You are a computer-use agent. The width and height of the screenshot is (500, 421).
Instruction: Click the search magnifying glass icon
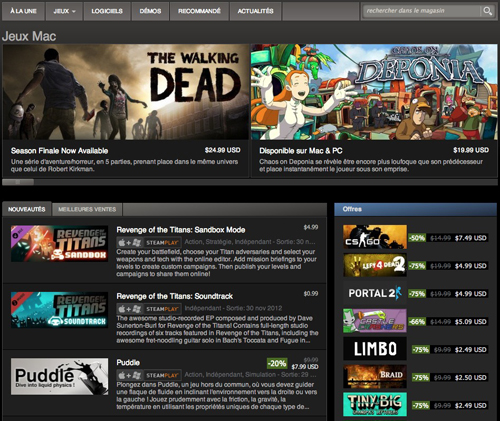pos(487,11)
